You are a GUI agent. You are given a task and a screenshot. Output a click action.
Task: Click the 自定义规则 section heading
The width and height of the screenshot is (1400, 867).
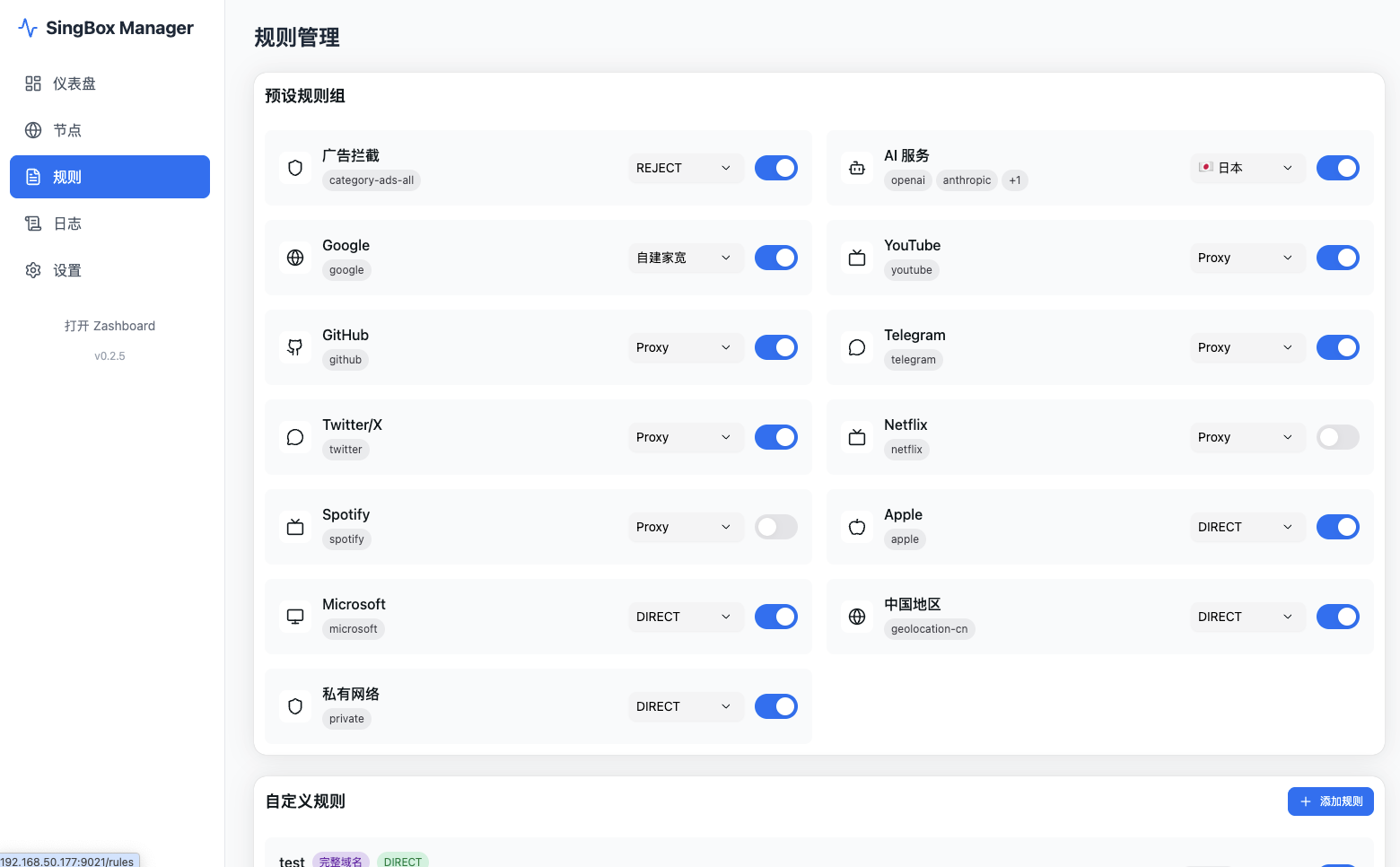[305, 801]
